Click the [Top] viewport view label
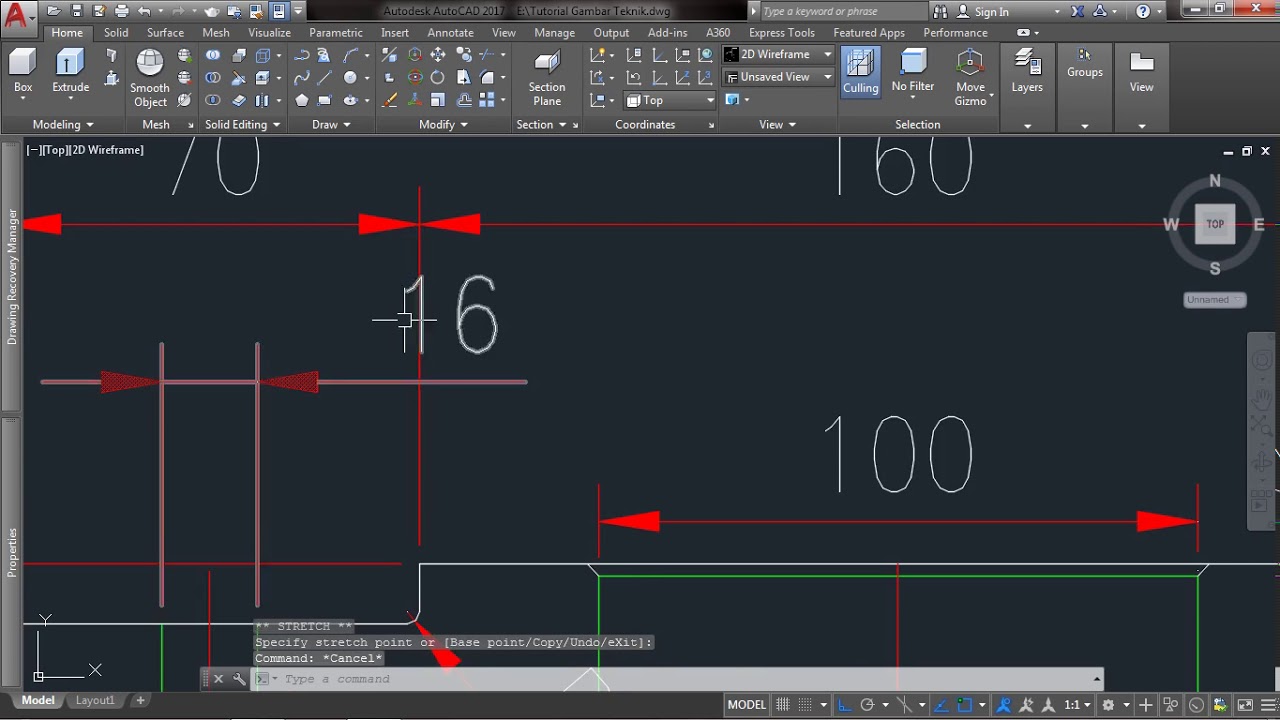The height and width of the screenshot is (720, 1280). [x=55, y=150]
